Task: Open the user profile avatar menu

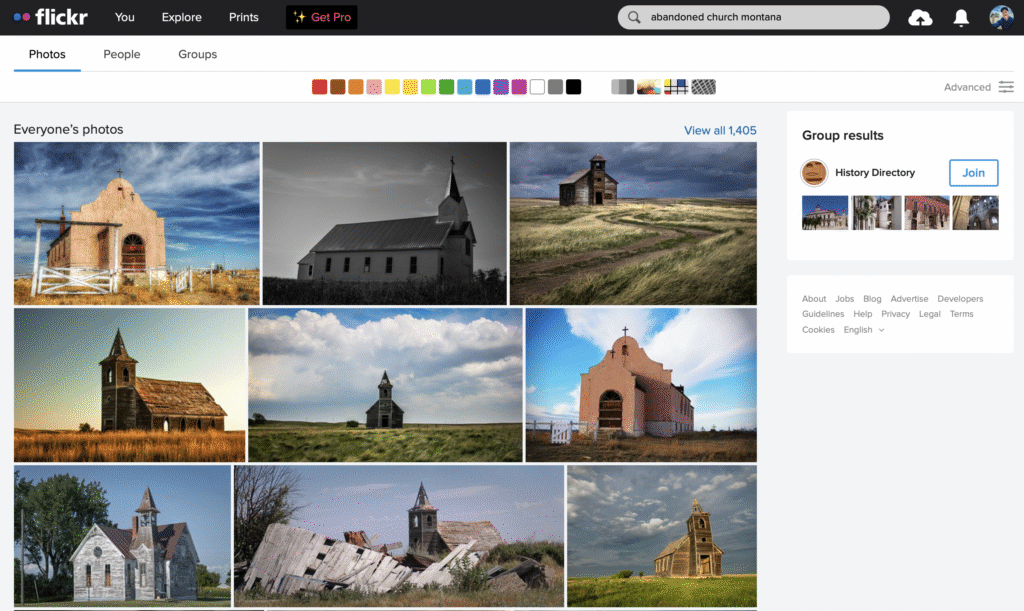Action: 1001,17
